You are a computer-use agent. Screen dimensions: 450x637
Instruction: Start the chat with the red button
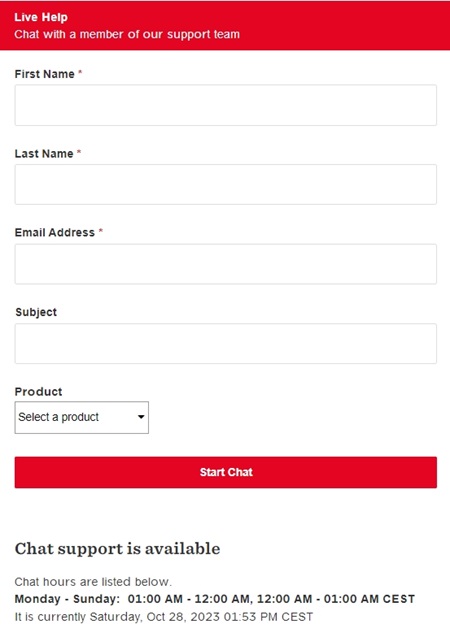(226, 472)
